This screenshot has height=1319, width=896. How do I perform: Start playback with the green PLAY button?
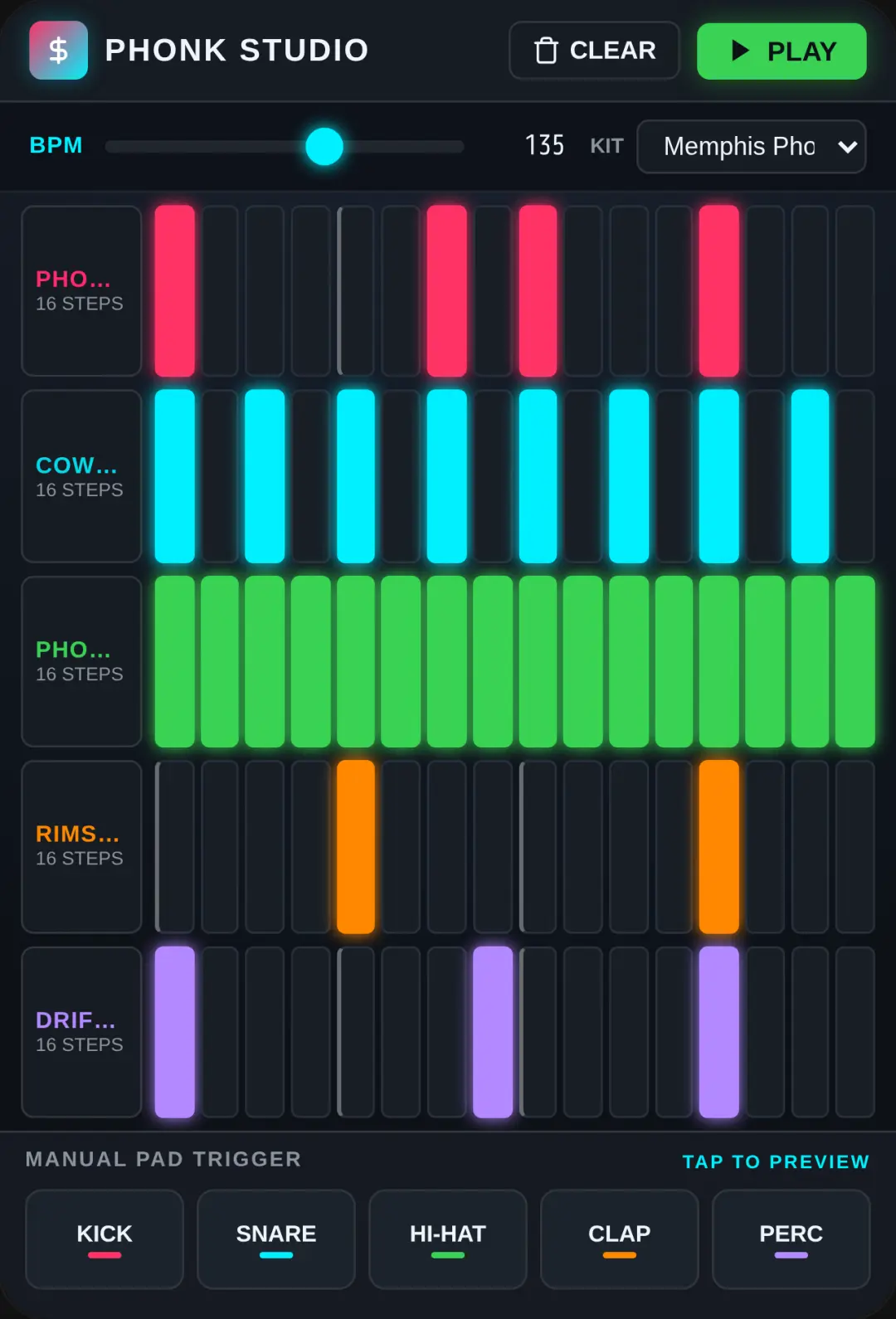click(x=782, y=51)
